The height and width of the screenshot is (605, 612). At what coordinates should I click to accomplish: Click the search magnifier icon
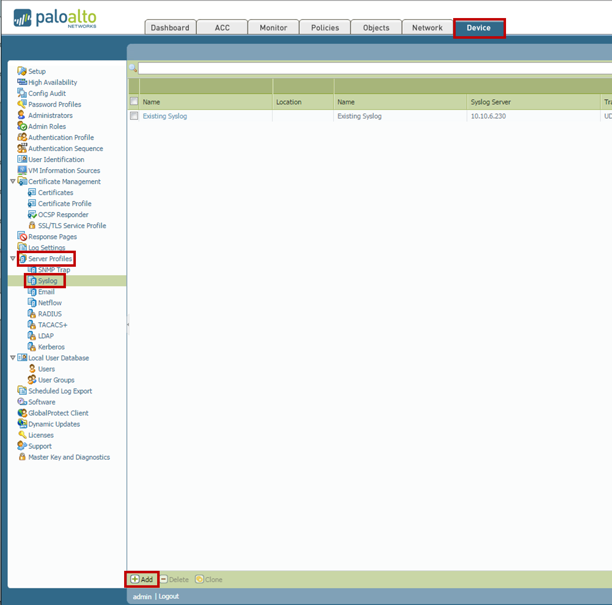[x=133, y=68]
